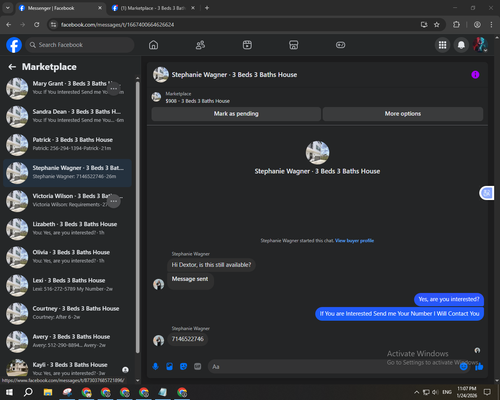Go to the Home feed icon
The height and width of the screenshot is (400, 500).
click(153, 45)
